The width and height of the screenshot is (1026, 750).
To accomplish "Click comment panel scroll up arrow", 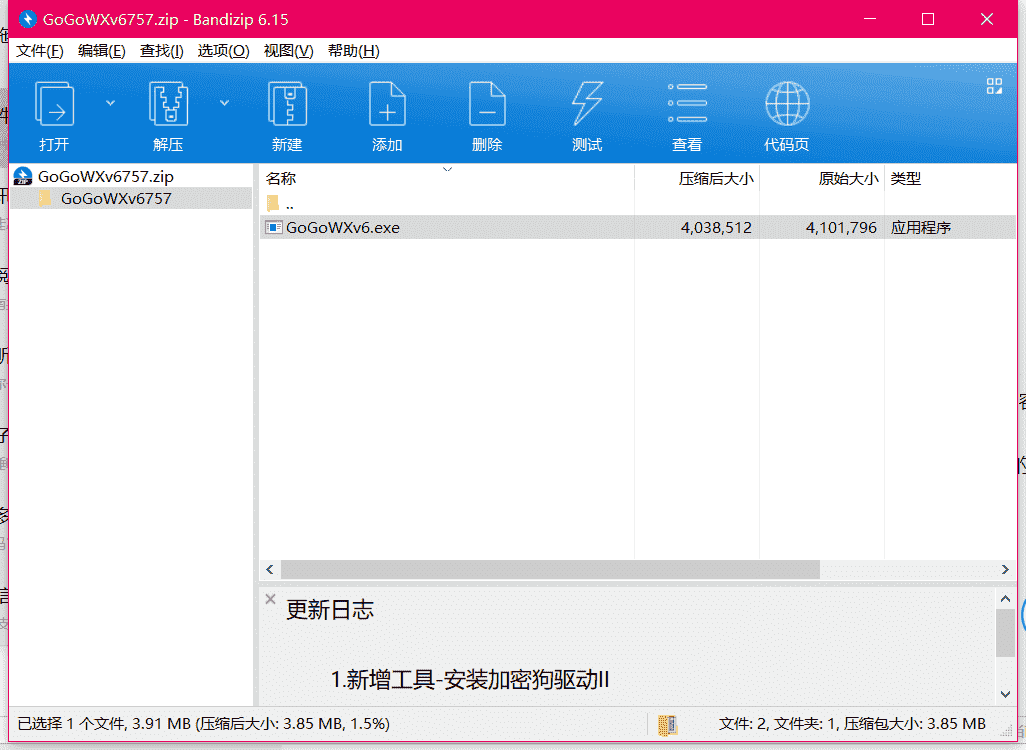I will point(1005,598).
